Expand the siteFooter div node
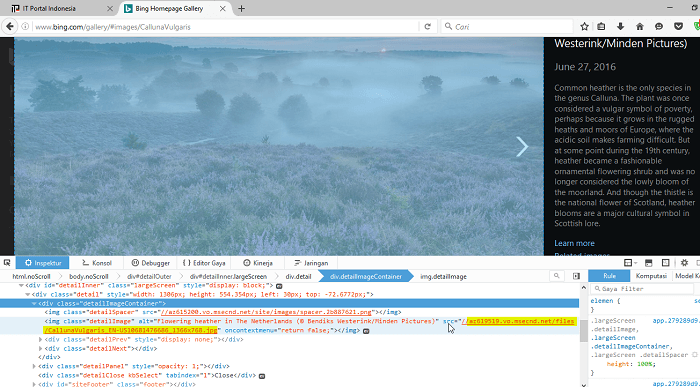Viewport: 700px width, 387px height. coord(34,384)
